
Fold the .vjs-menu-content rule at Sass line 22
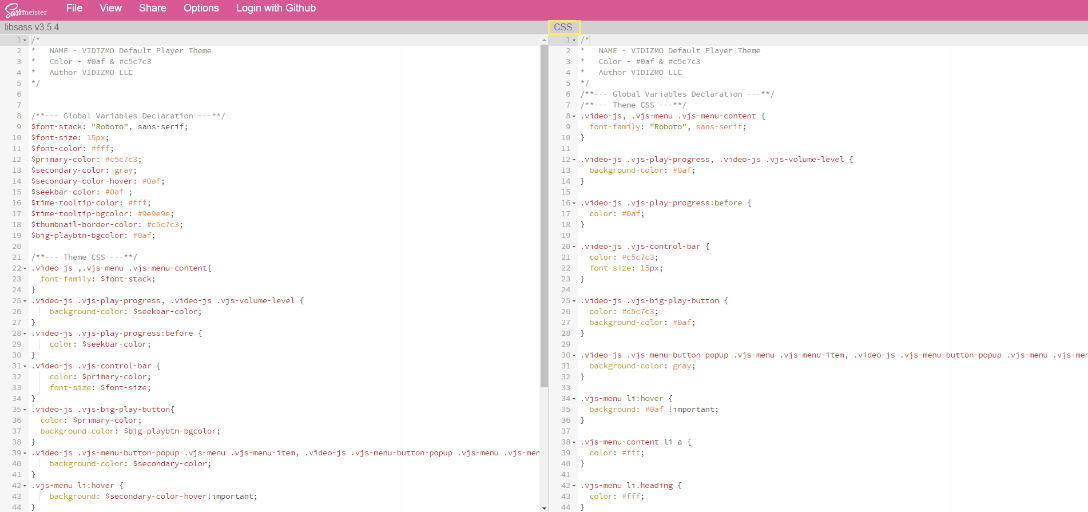point(25,268)
